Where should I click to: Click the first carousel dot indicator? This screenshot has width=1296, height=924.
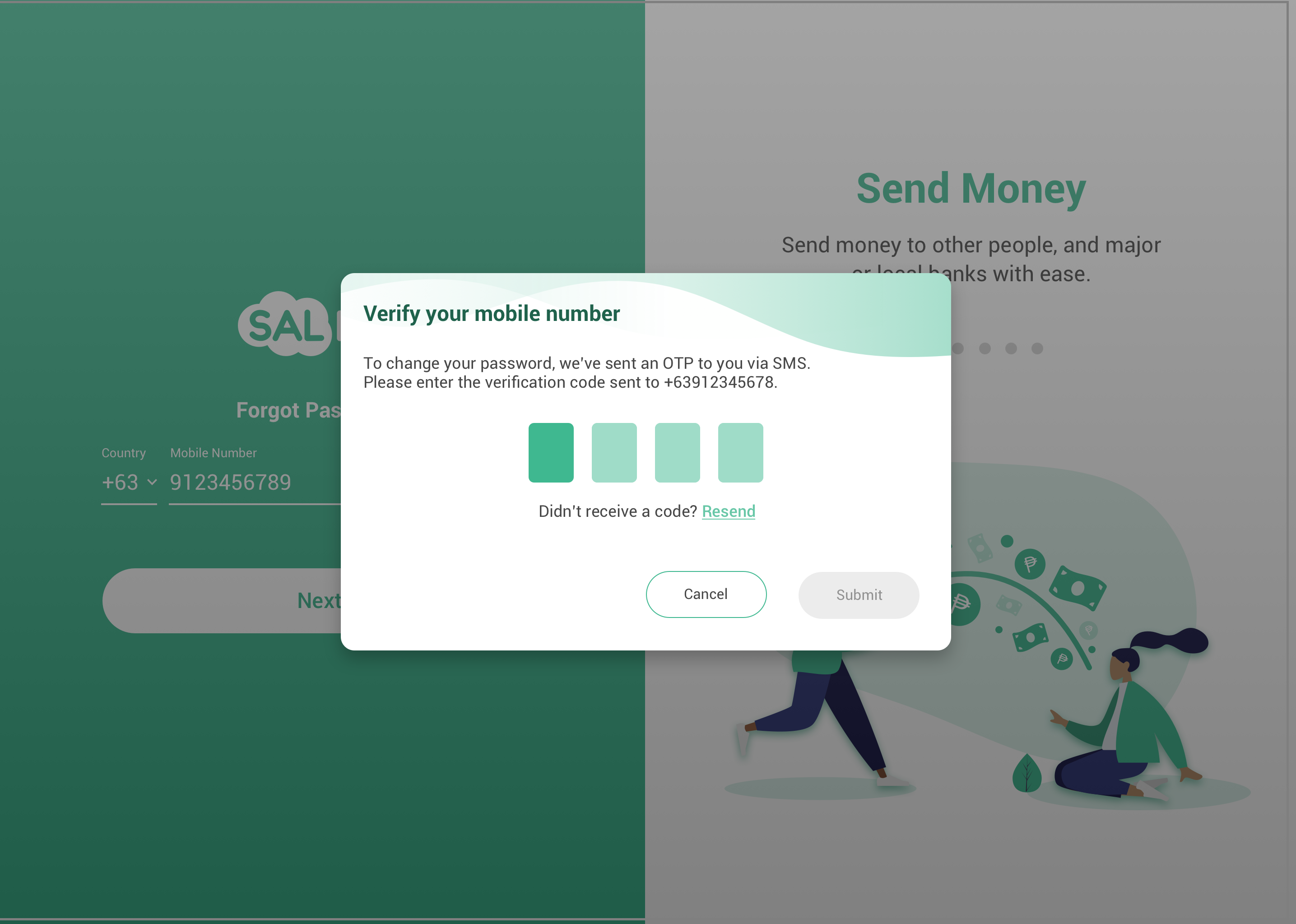tap(956, 349)
